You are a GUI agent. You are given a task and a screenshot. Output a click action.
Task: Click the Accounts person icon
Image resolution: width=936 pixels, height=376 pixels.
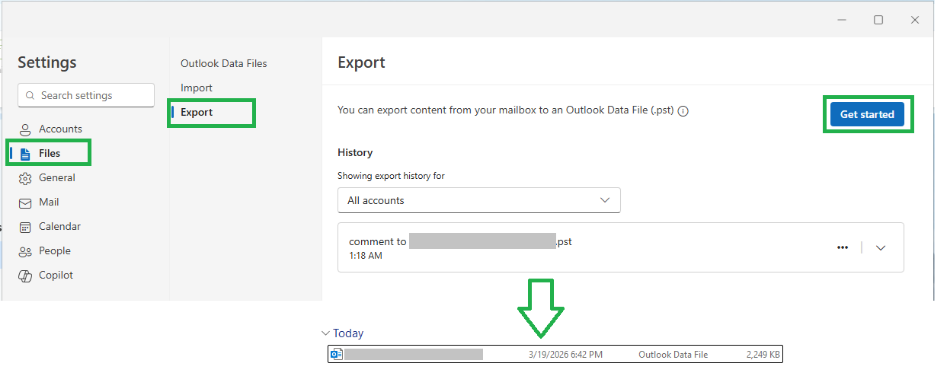click(x=25, y=130)
